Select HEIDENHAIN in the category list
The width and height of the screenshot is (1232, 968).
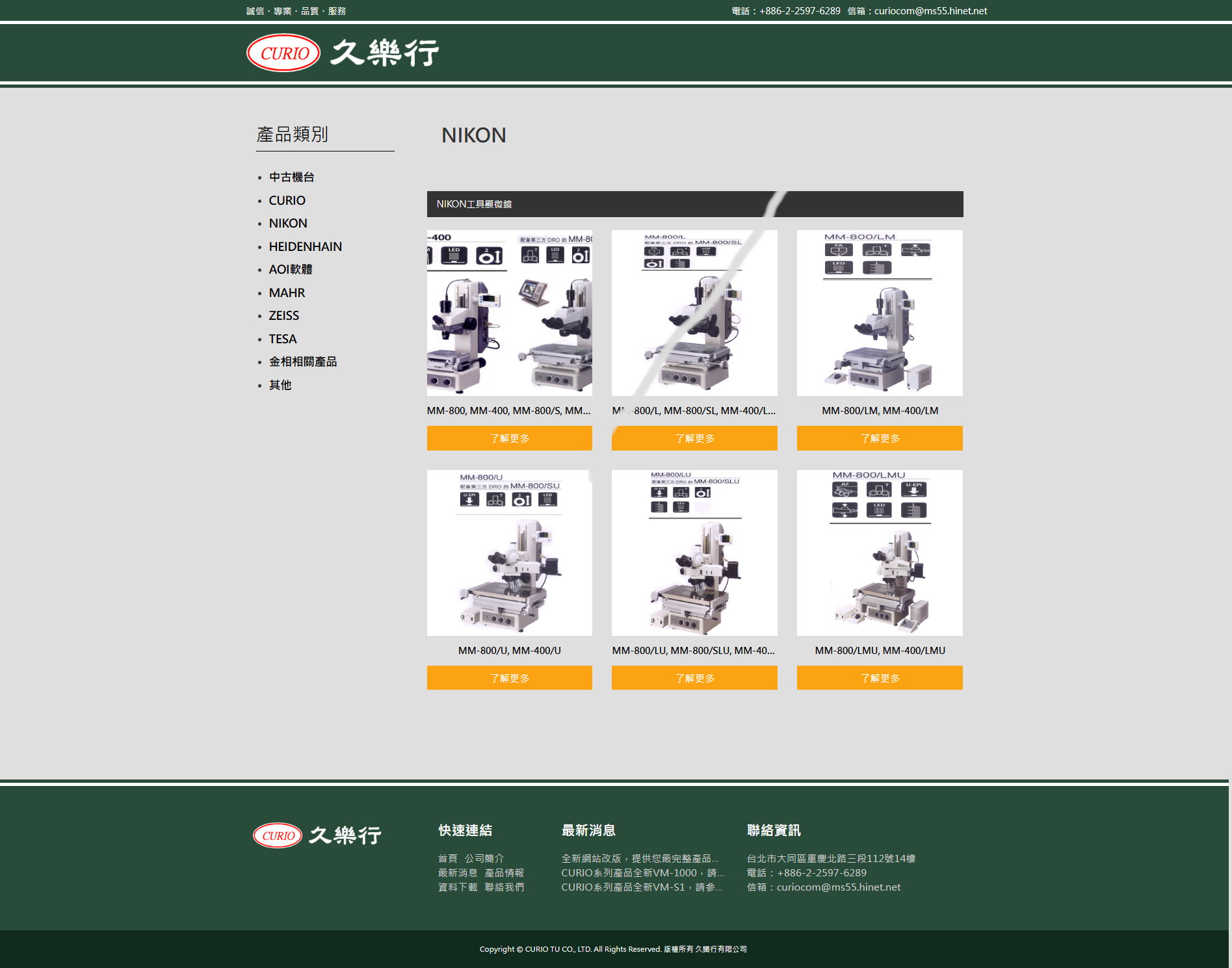pyautogui.click(x=305, y=246)
